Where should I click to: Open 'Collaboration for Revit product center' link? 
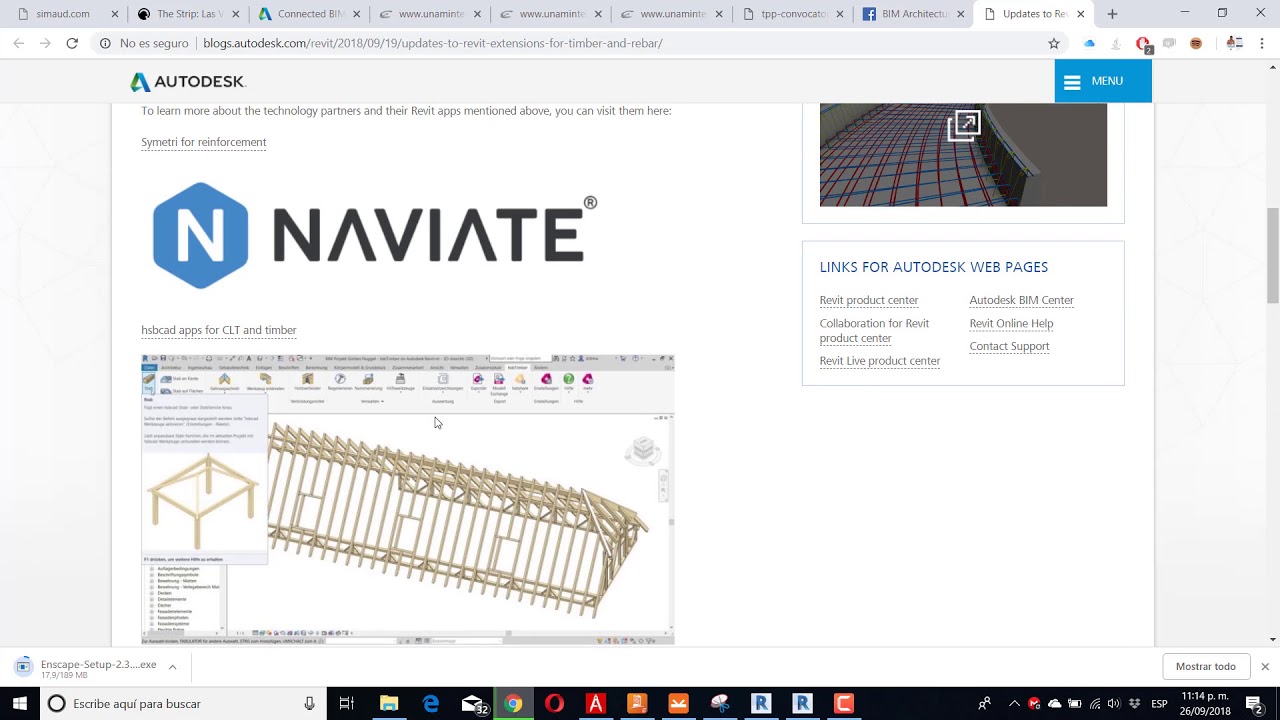[875, 331]
